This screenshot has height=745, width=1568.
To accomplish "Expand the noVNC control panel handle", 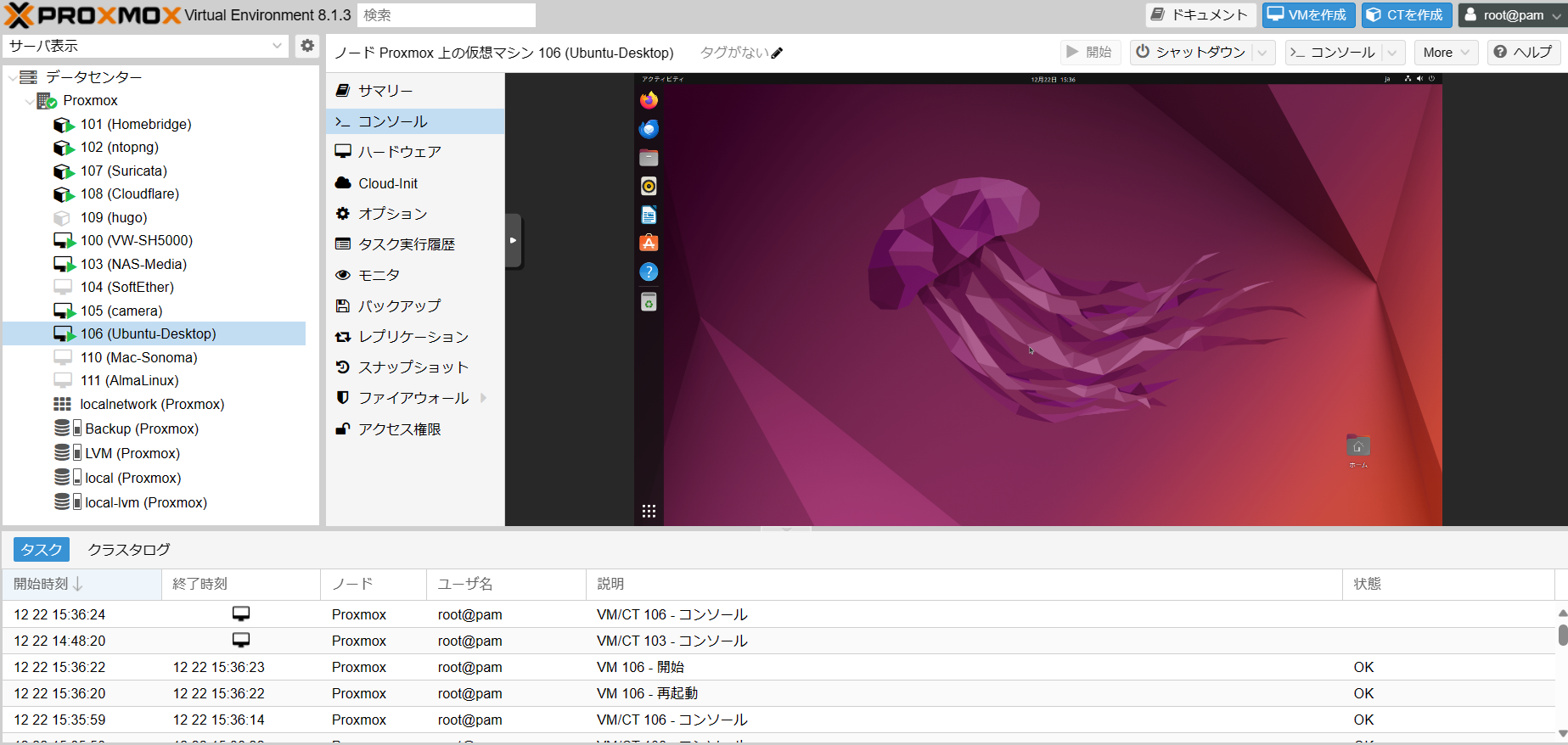I will tap(513, 241).
